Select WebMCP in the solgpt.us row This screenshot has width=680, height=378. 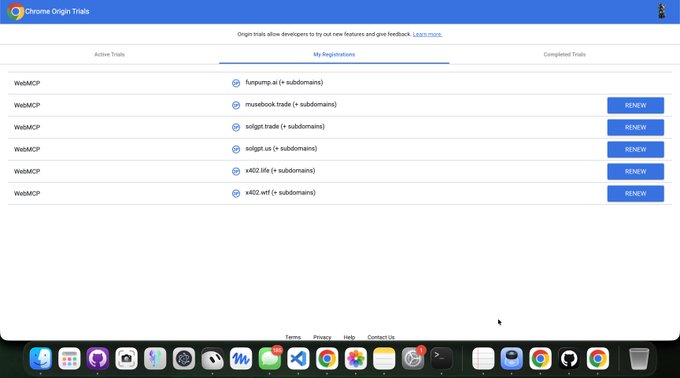tap(27, 150)
